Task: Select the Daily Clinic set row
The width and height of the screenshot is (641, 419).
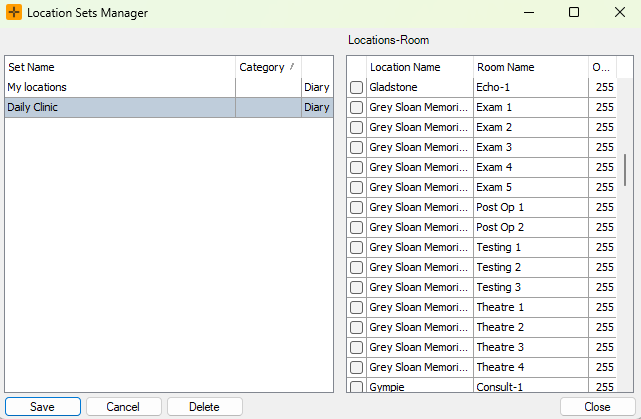Action: 169,107
